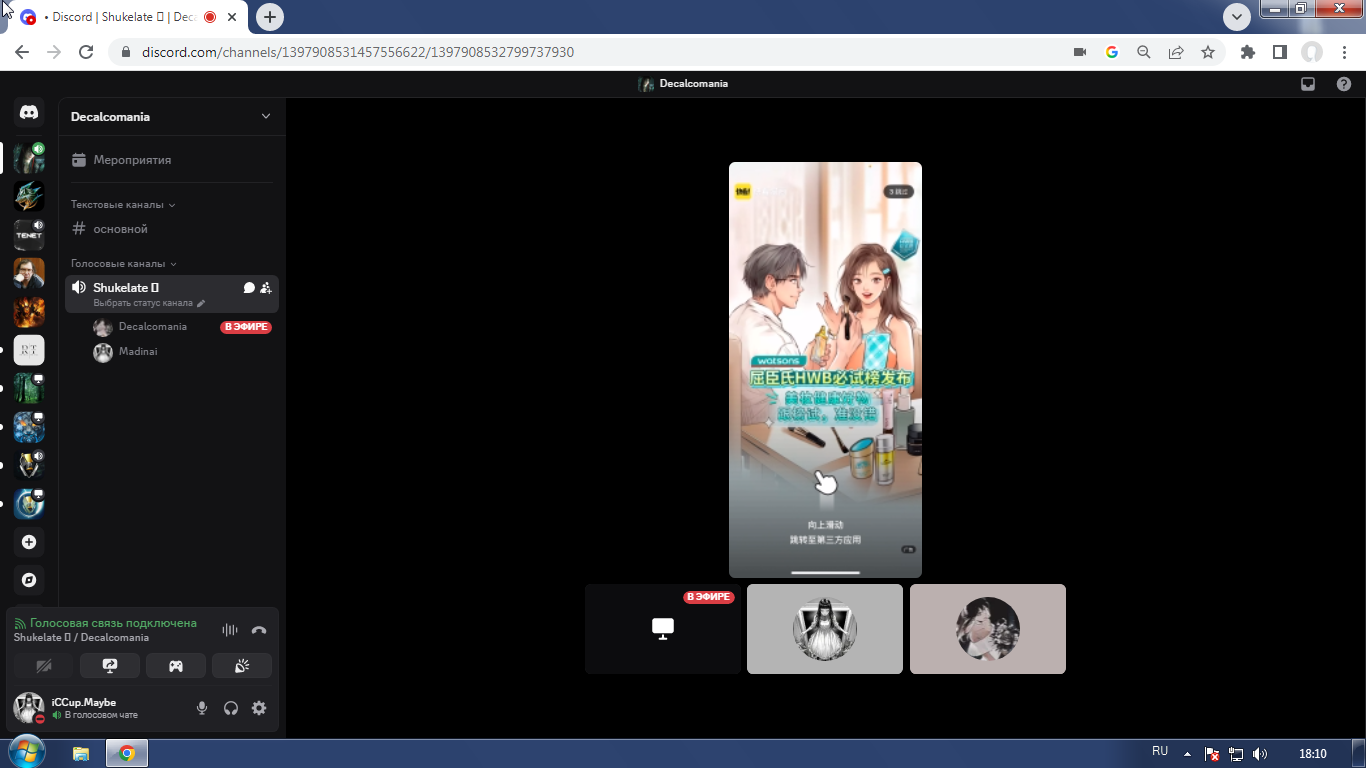Viewport: 1366px width, 768px height.
Task: Edit channel status pencil icon
Action: click(x=201, y=303)
